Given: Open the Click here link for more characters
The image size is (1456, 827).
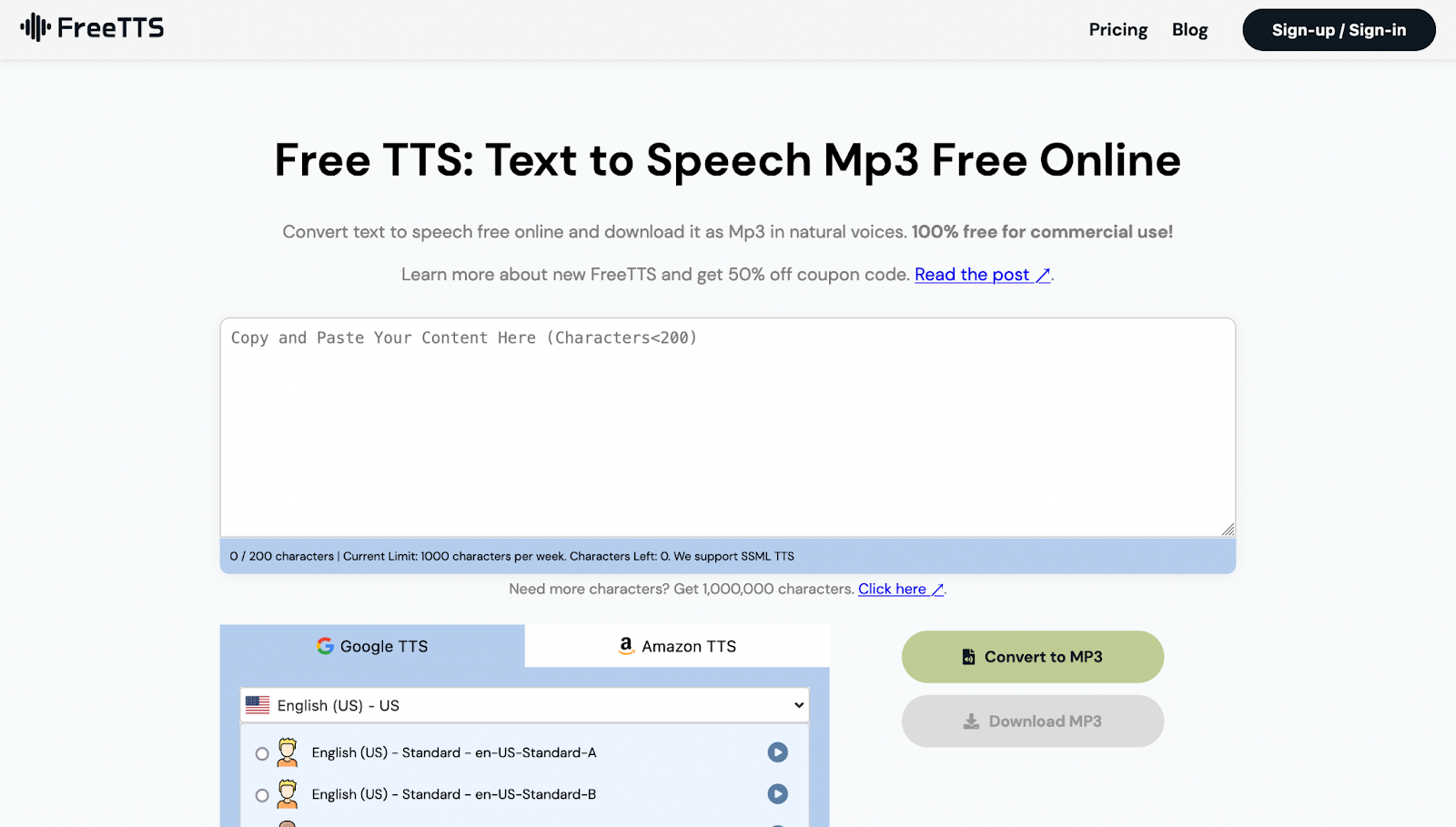Looking at the screenshot, I should (900, 589).
